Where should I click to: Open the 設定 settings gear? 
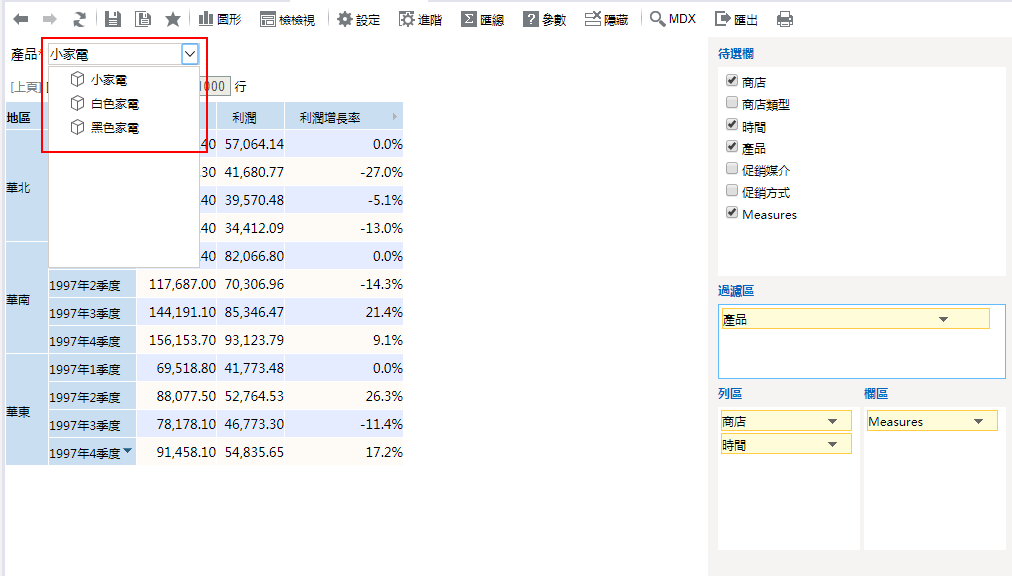pyautogui.click(x=358, y=19)
